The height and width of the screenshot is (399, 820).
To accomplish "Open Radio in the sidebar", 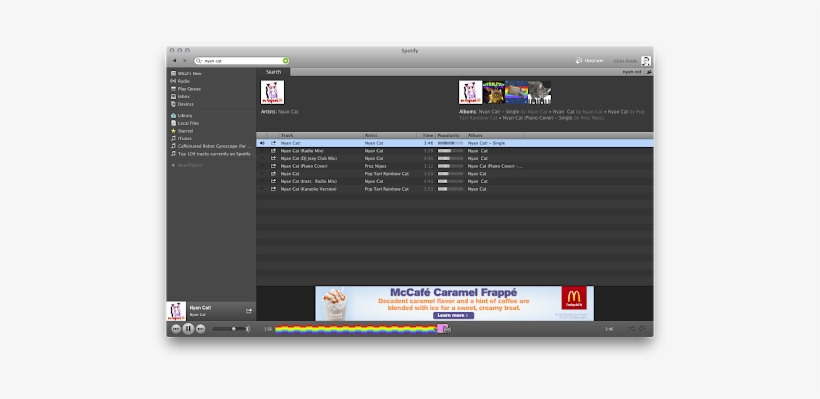I will [x=180, y=81].
